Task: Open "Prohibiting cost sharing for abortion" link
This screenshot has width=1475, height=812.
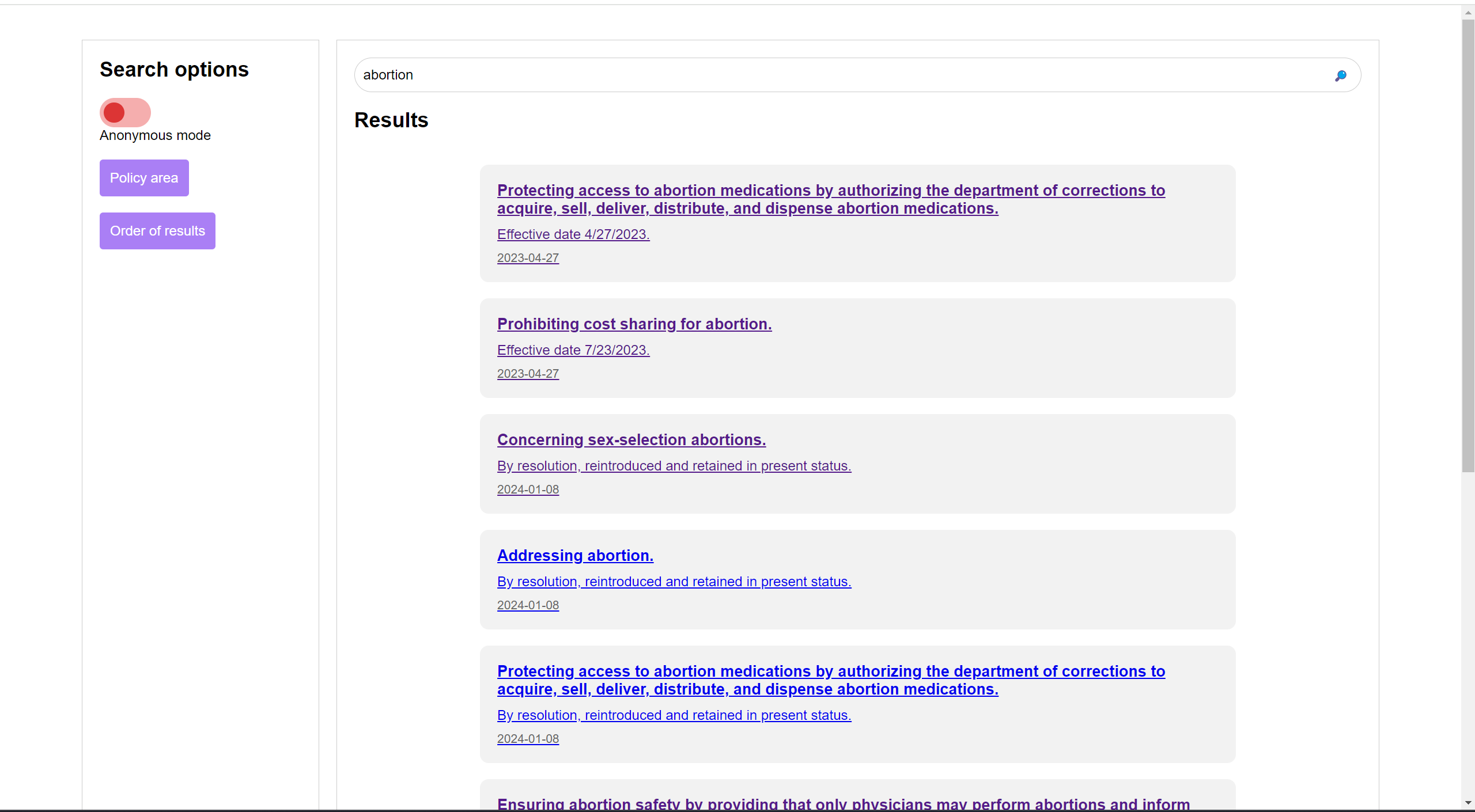Action: click(634, 324)
